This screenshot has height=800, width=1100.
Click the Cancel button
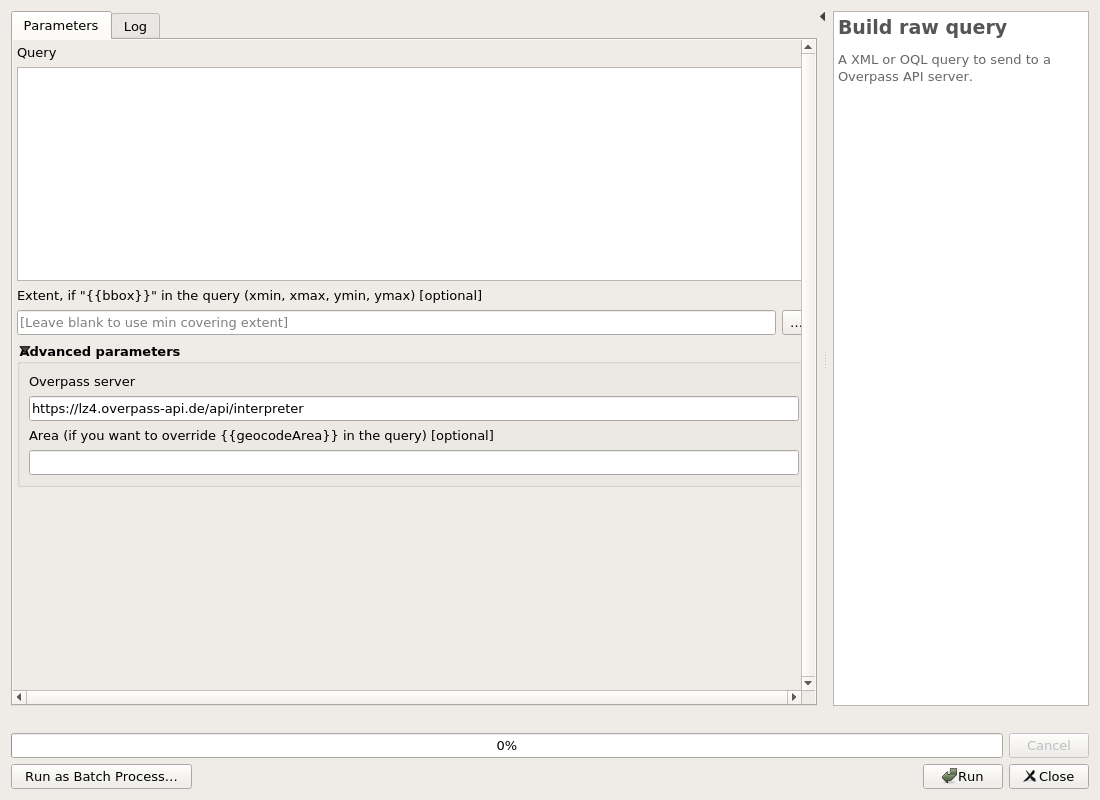point(1048,745)
